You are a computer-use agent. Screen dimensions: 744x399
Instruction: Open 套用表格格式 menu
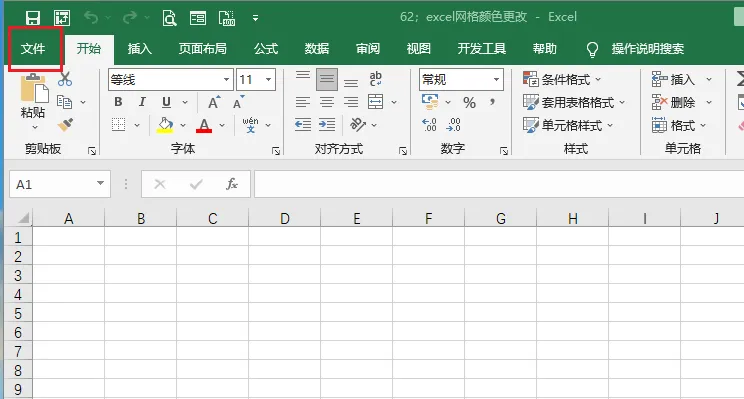pos(574,102)
